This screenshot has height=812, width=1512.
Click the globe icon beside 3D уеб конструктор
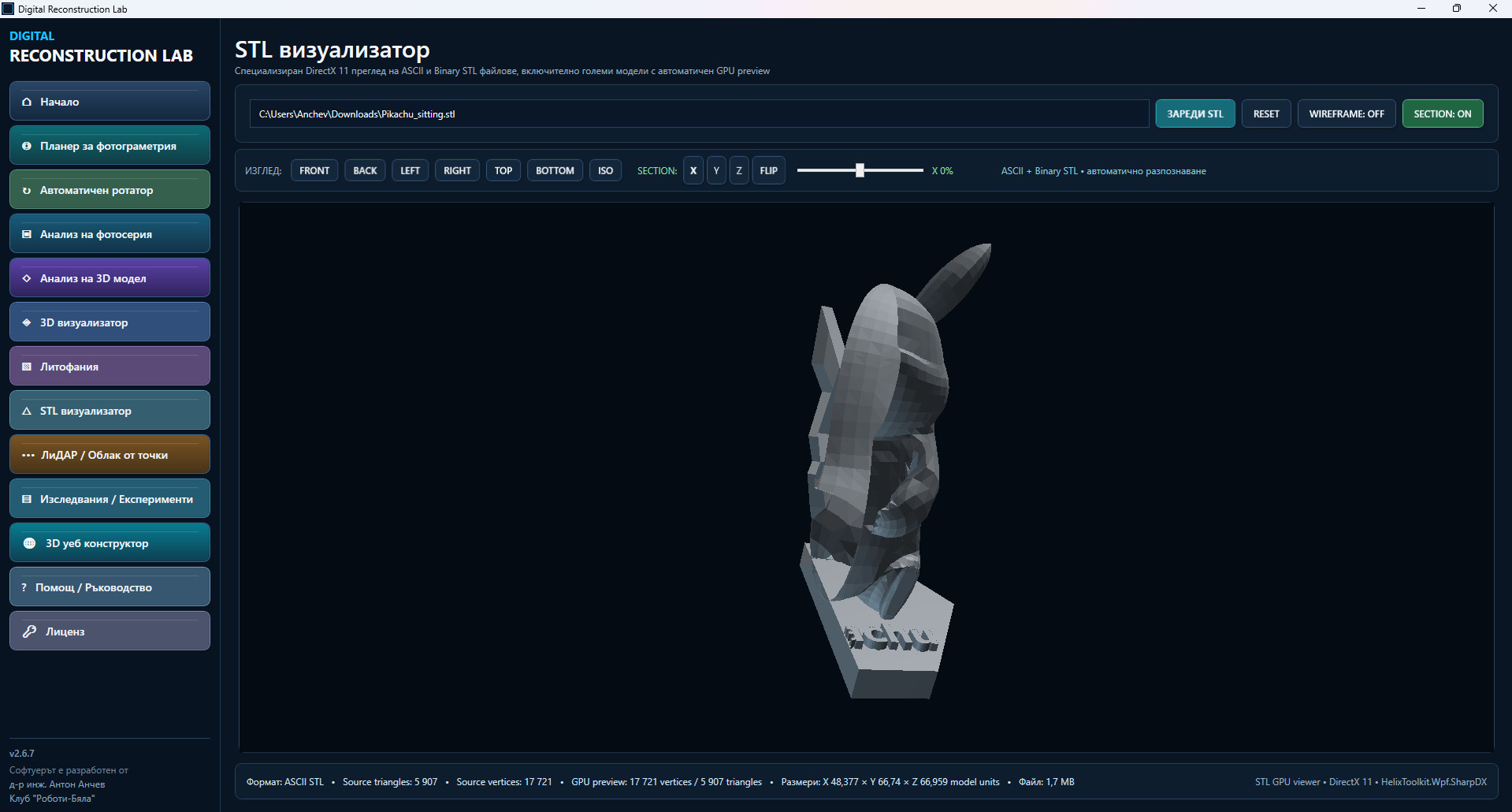click(29, 543)
